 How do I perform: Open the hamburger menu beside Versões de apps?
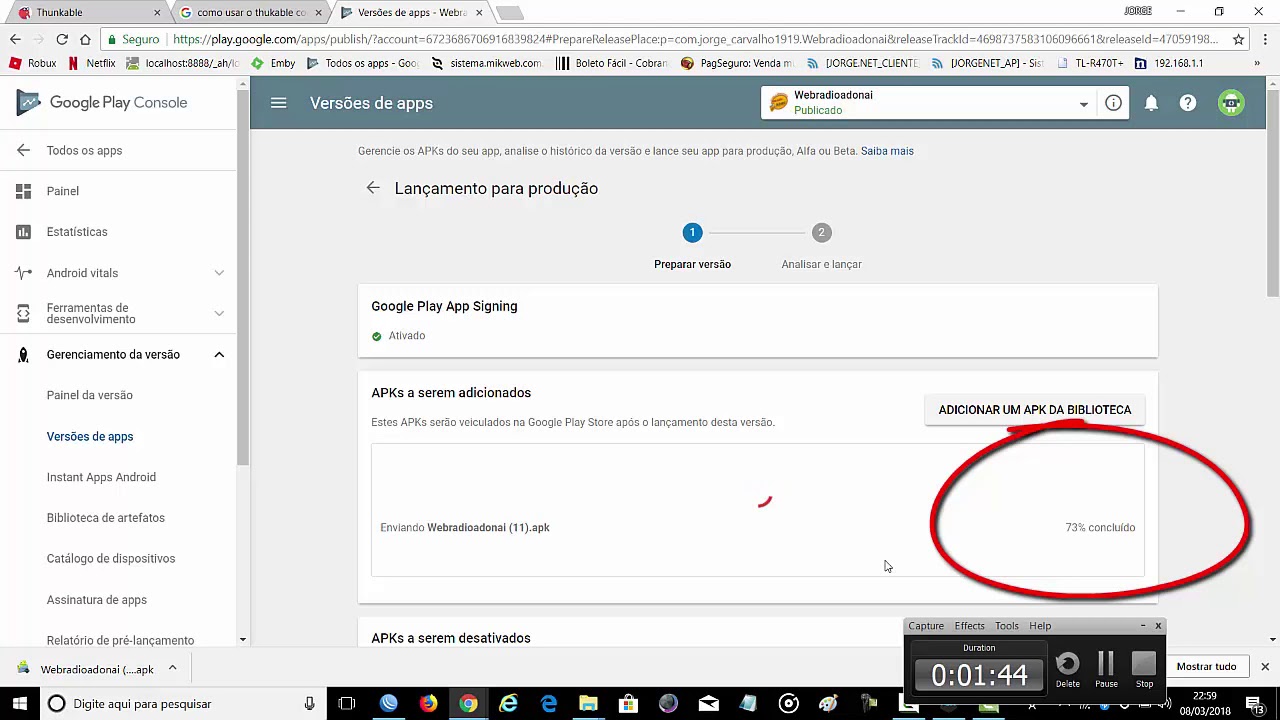(278, 103)
